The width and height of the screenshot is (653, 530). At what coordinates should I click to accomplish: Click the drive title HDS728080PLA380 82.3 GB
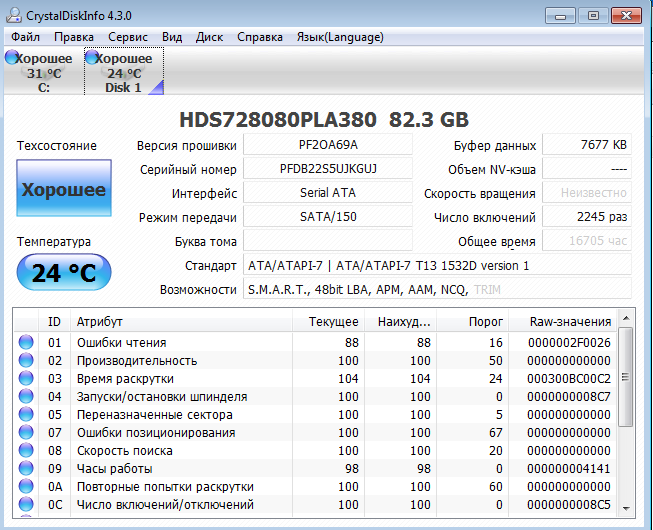coord(324,120)
